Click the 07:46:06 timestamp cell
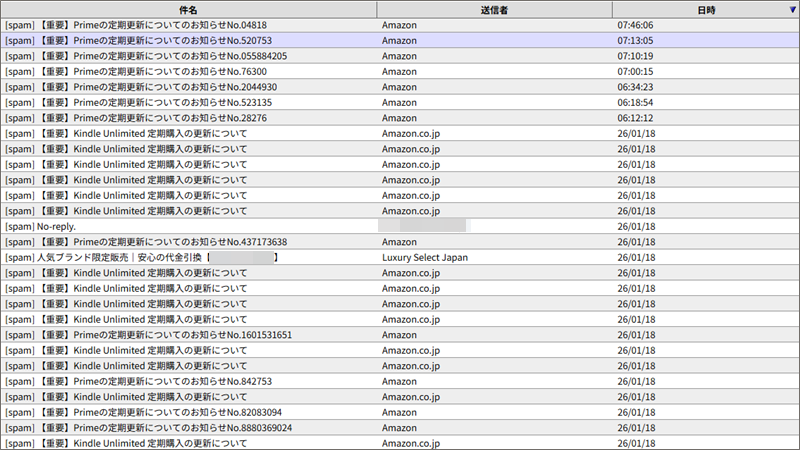800x450 pixels. tap(636, 25)
